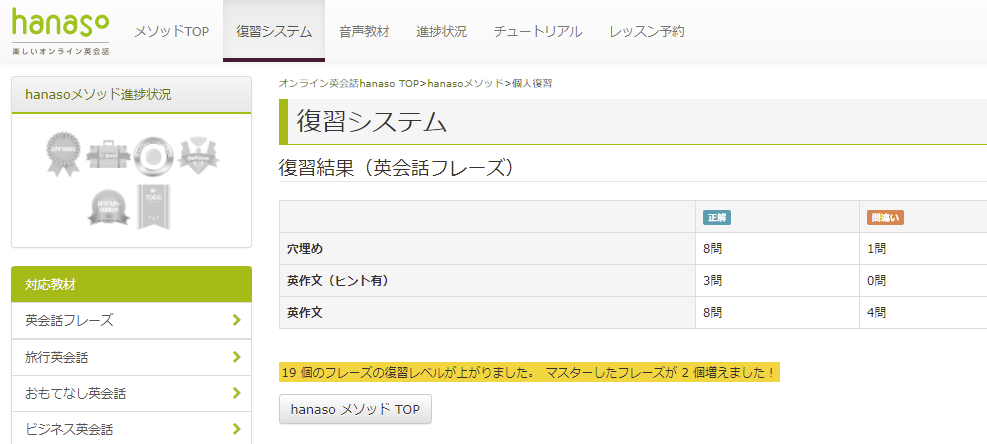Open the メソッドTOP tab

tap(171, 31)
